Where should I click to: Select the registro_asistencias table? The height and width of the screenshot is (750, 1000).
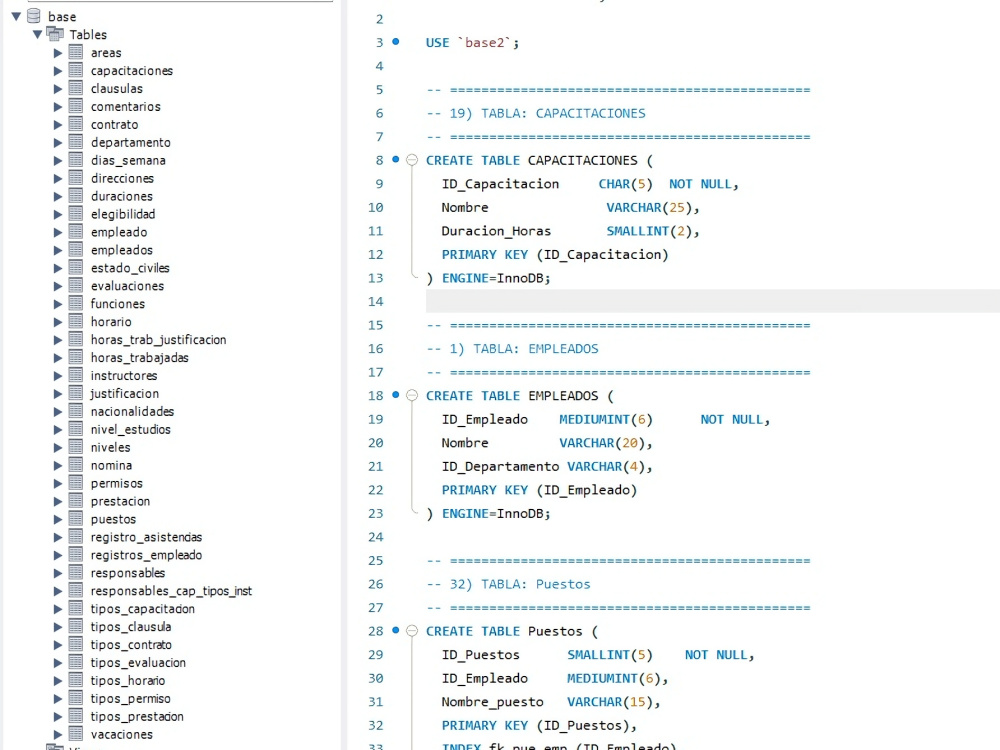point(146,537)
